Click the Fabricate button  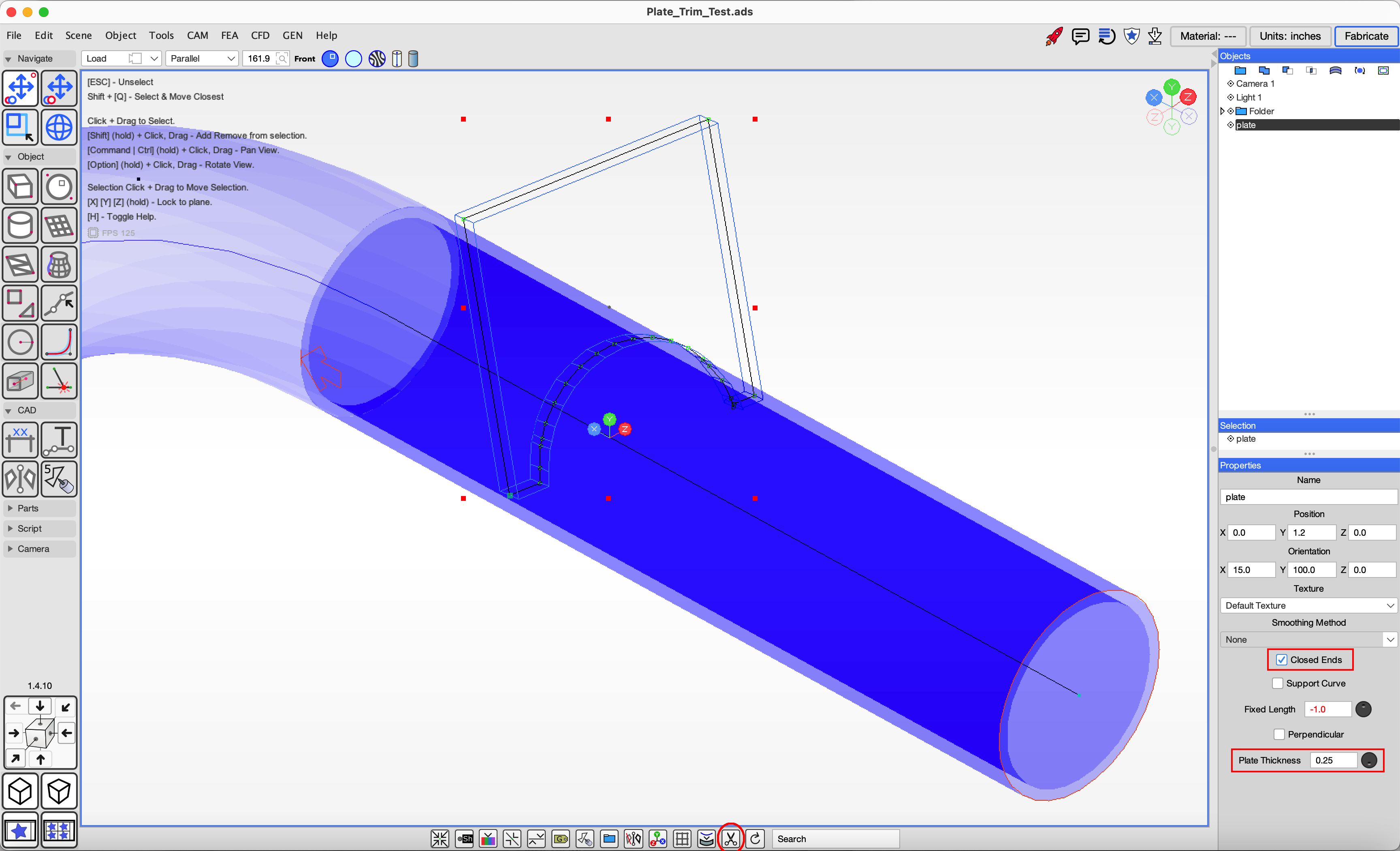pos(1366,36)
